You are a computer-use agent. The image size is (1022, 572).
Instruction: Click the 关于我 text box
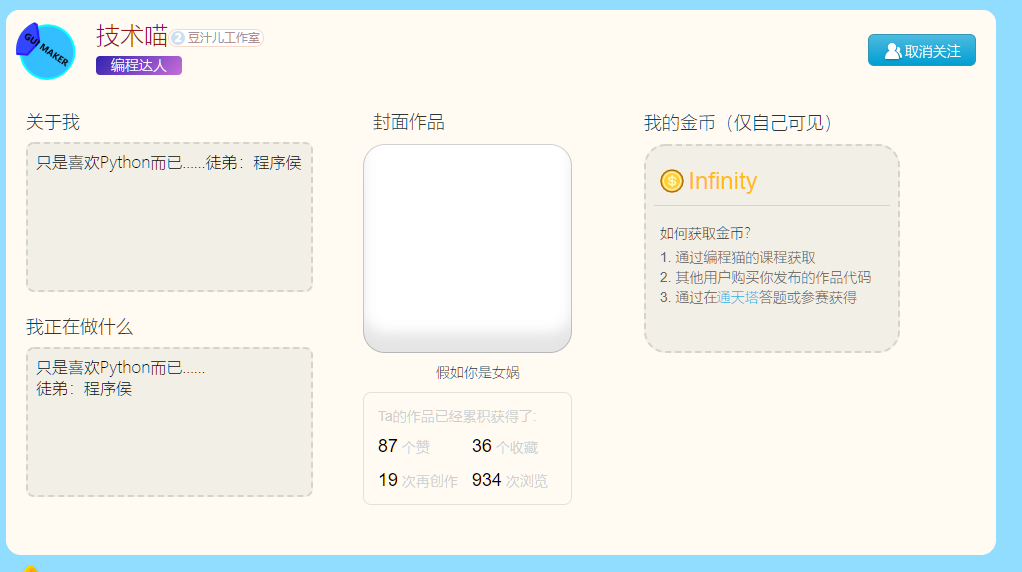pyautogui.click(x=169, y=217)
